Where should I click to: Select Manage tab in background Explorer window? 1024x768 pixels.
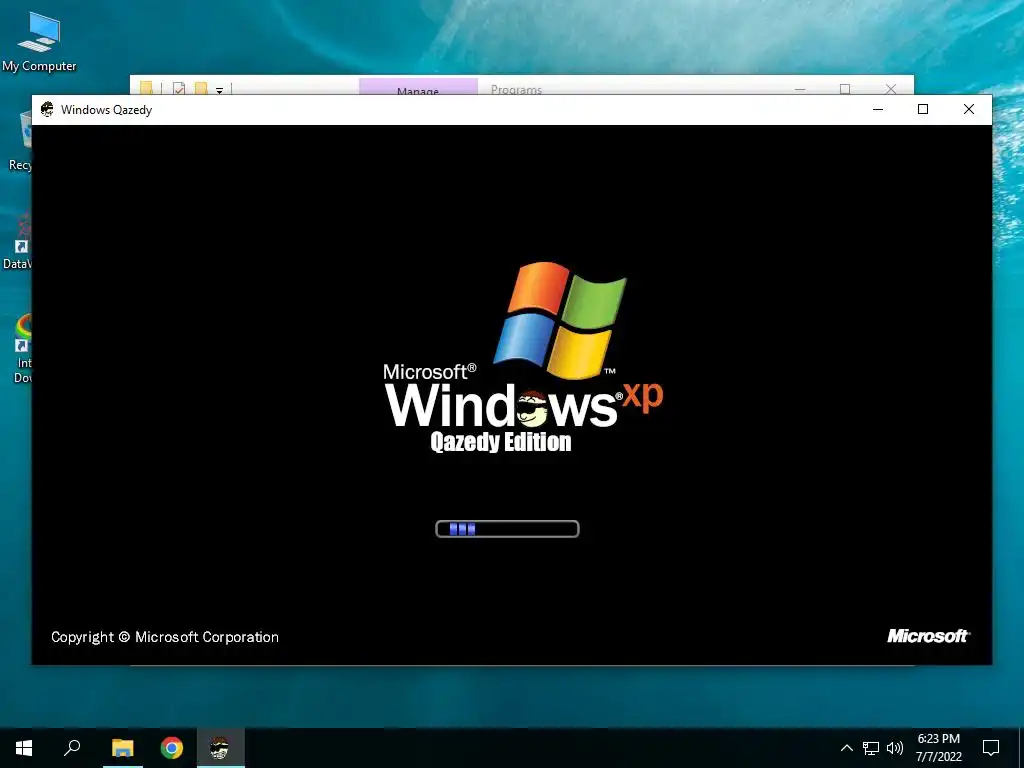(x=418, y=87)
